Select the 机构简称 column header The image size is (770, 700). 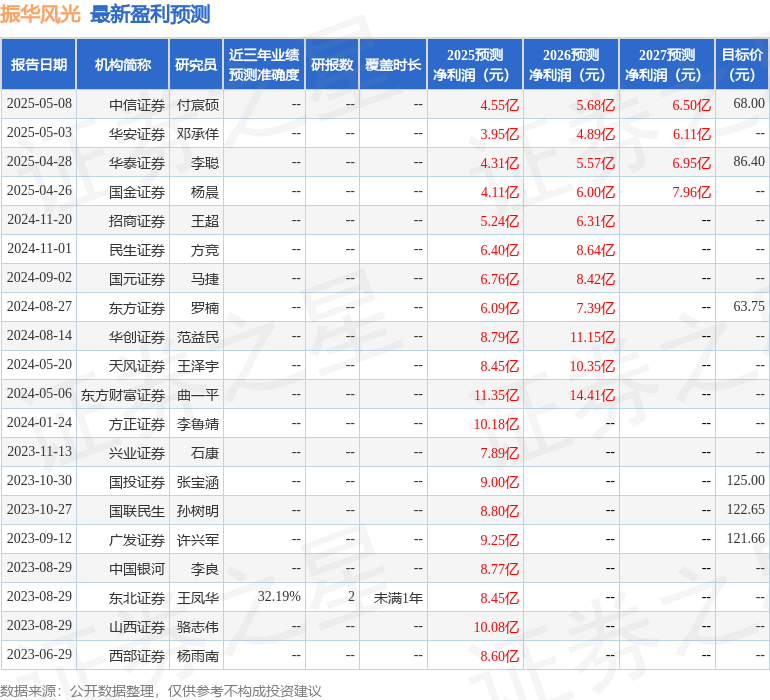point(123,64)
